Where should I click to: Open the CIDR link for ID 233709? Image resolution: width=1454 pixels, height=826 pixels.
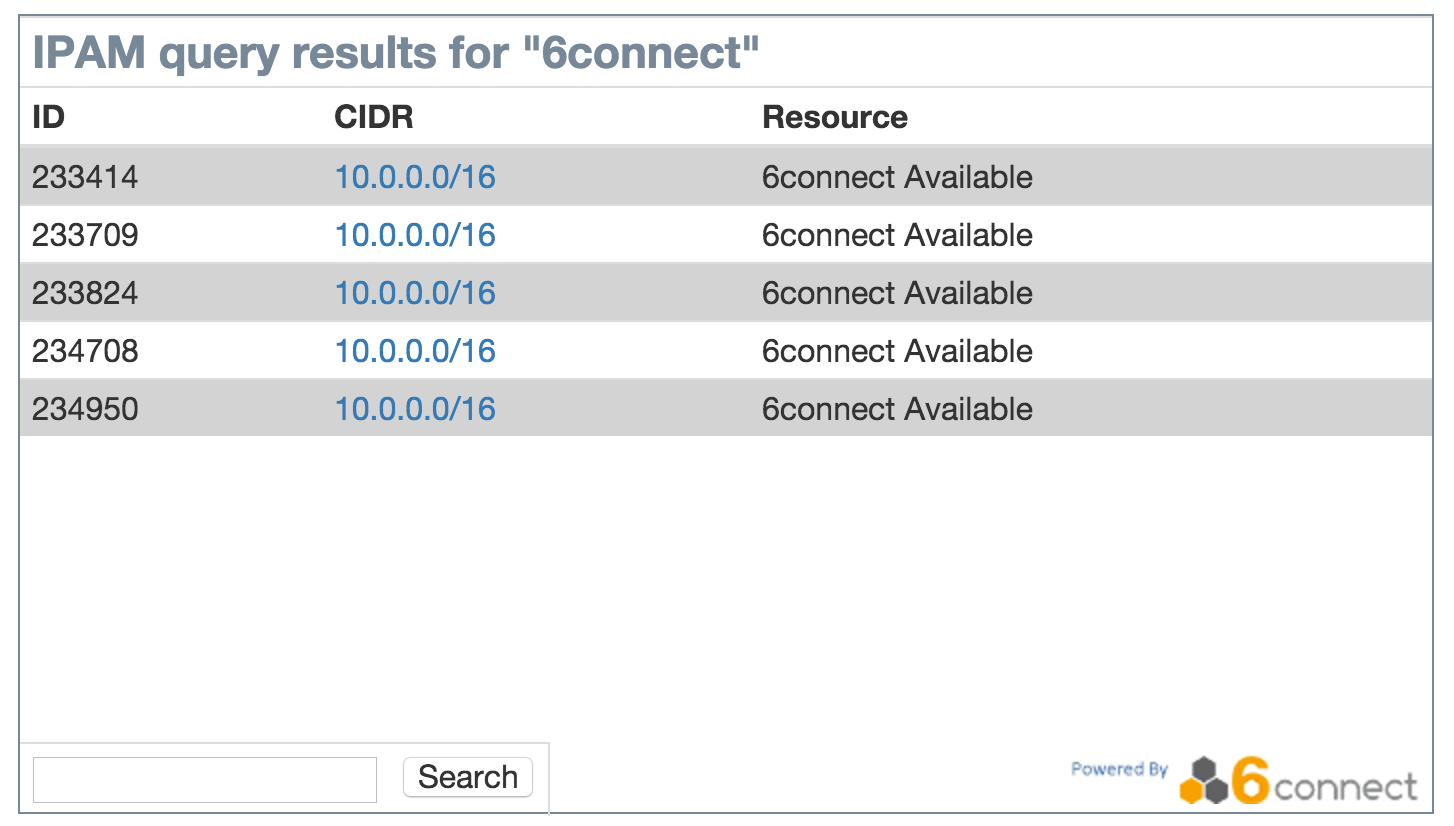point(415,235)
